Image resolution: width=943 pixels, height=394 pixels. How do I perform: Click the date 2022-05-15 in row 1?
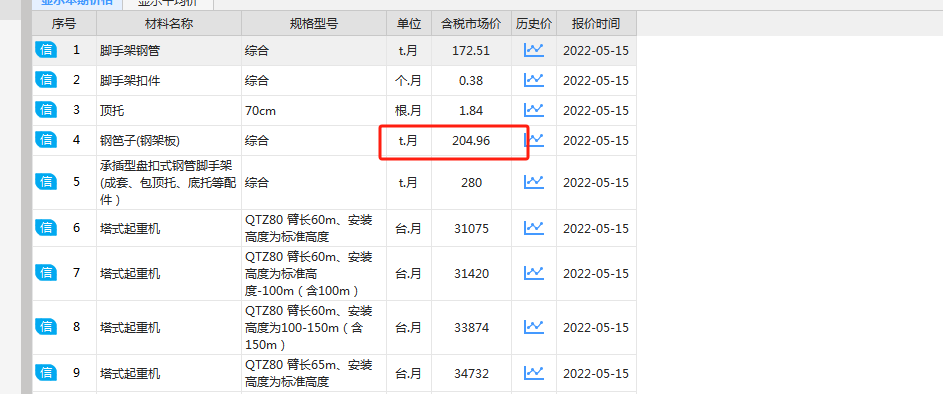[596, 51]
